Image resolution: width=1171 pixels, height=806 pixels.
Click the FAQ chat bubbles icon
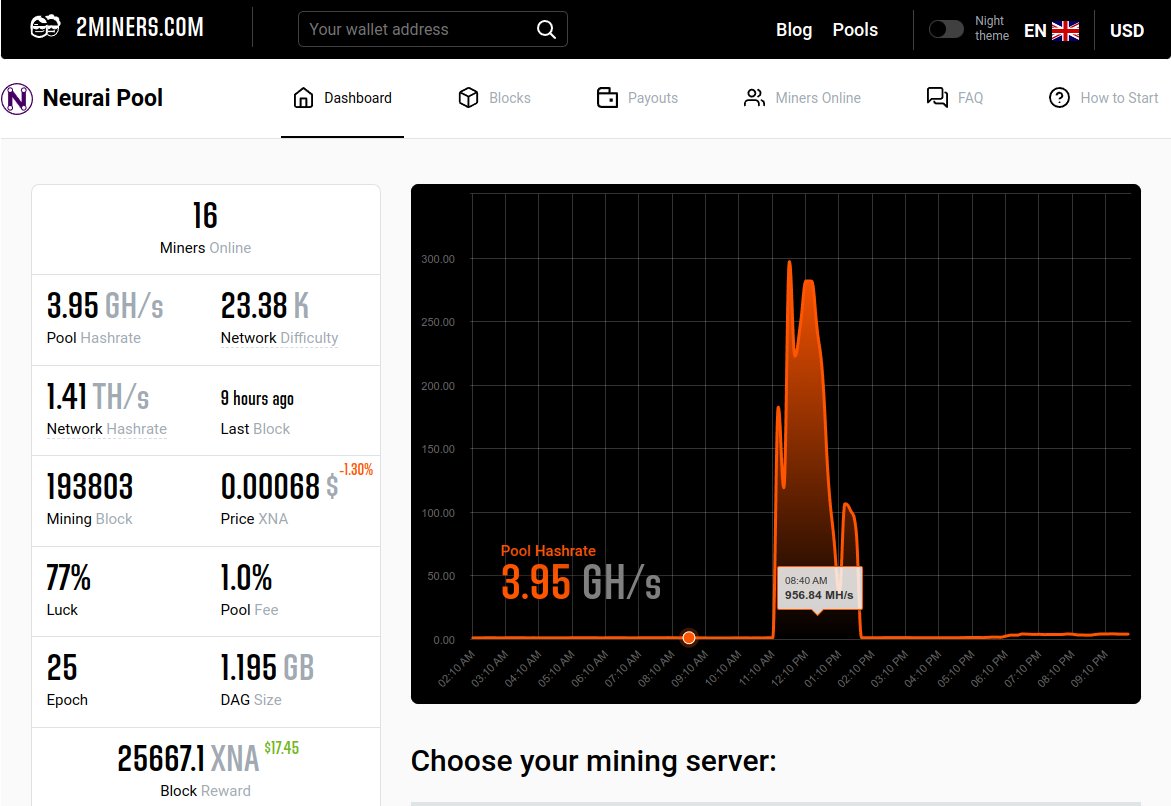click(937, 97)
